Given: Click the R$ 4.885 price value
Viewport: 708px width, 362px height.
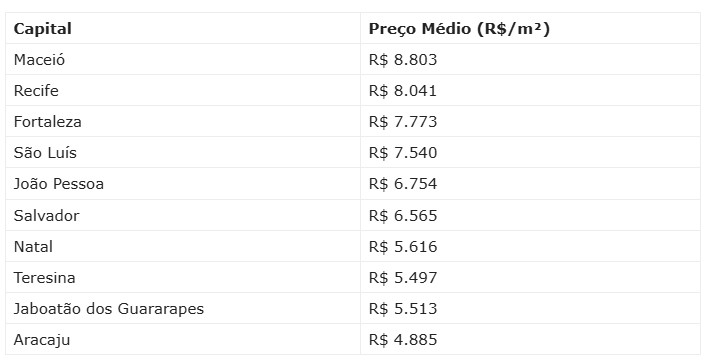Looking at the screenshot, I should pyautogui.click(x=403, y=339).
